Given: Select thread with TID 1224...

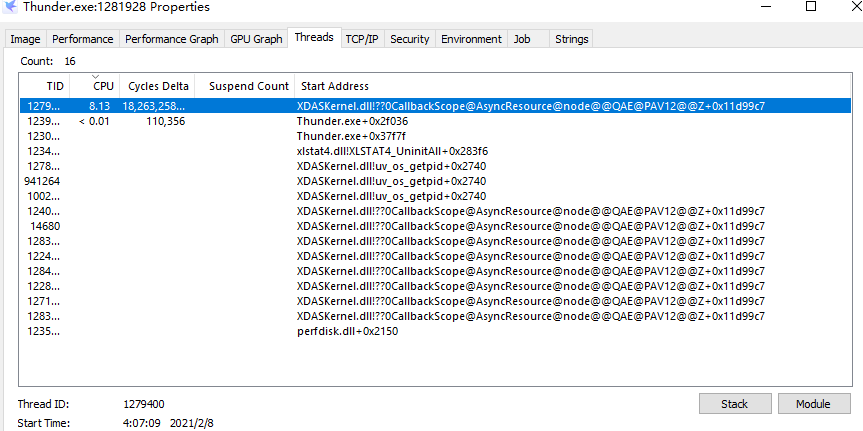Looking at the screenshot, I should 435,256.
